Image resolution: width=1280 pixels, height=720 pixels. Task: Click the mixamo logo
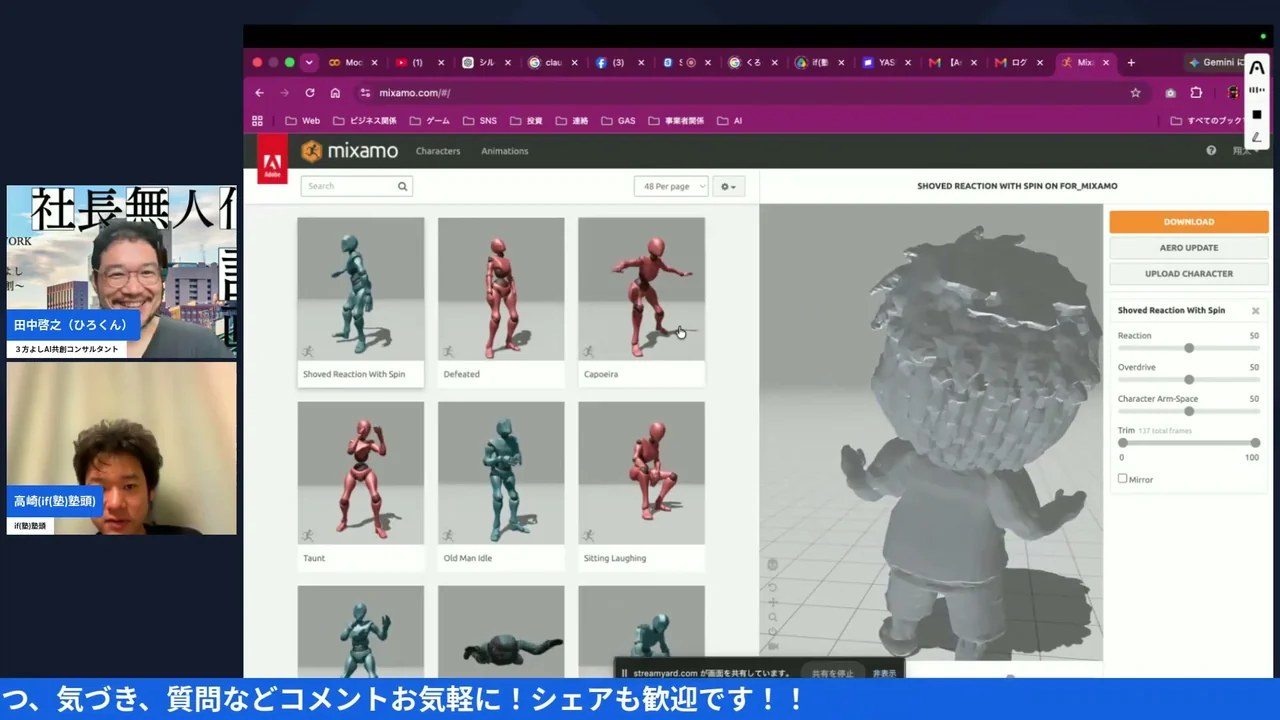pos(350,151)
